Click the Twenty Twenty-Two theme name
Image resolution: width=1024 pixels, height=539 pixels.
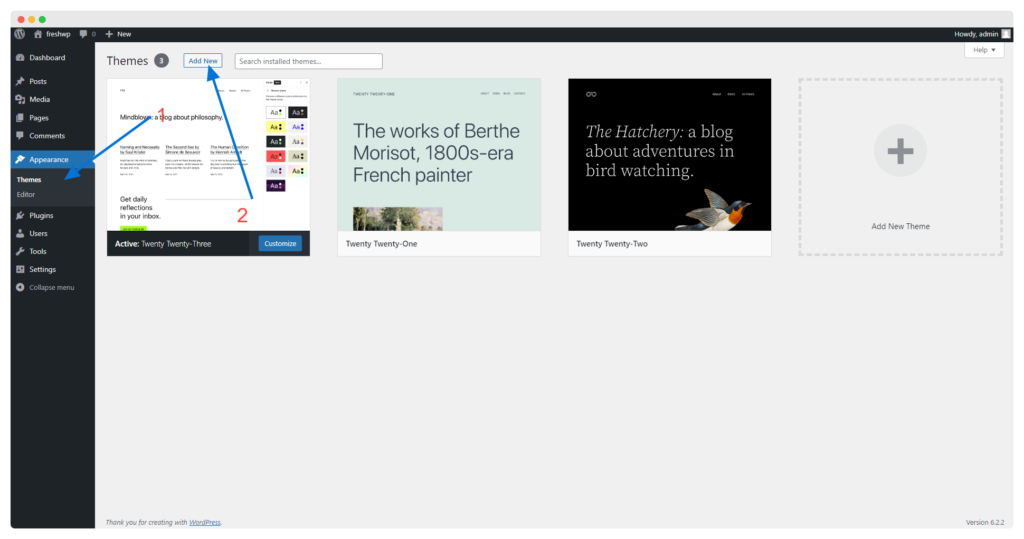[x=612, y=244]
